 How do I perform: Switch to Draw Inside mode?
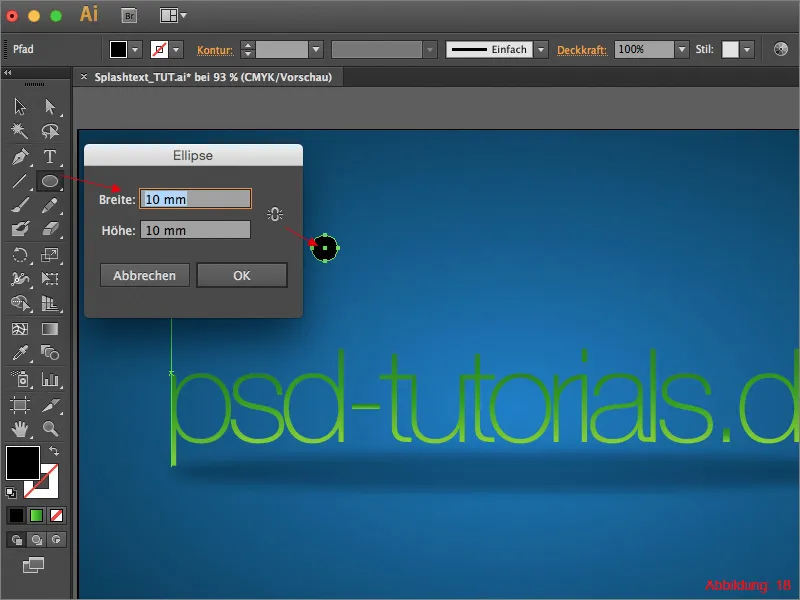56,539
